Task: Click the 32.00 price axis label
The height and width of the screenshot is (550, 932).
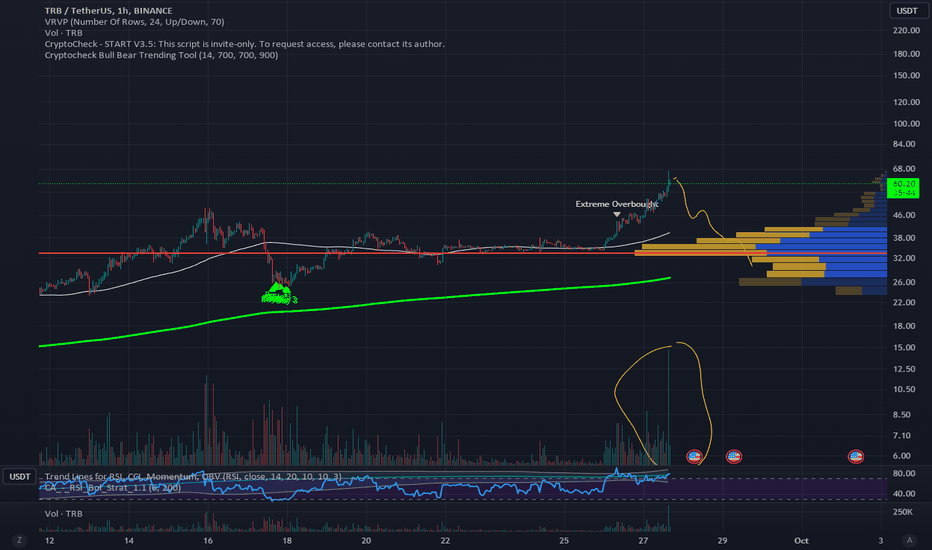Action: click(x=903, y=259)
